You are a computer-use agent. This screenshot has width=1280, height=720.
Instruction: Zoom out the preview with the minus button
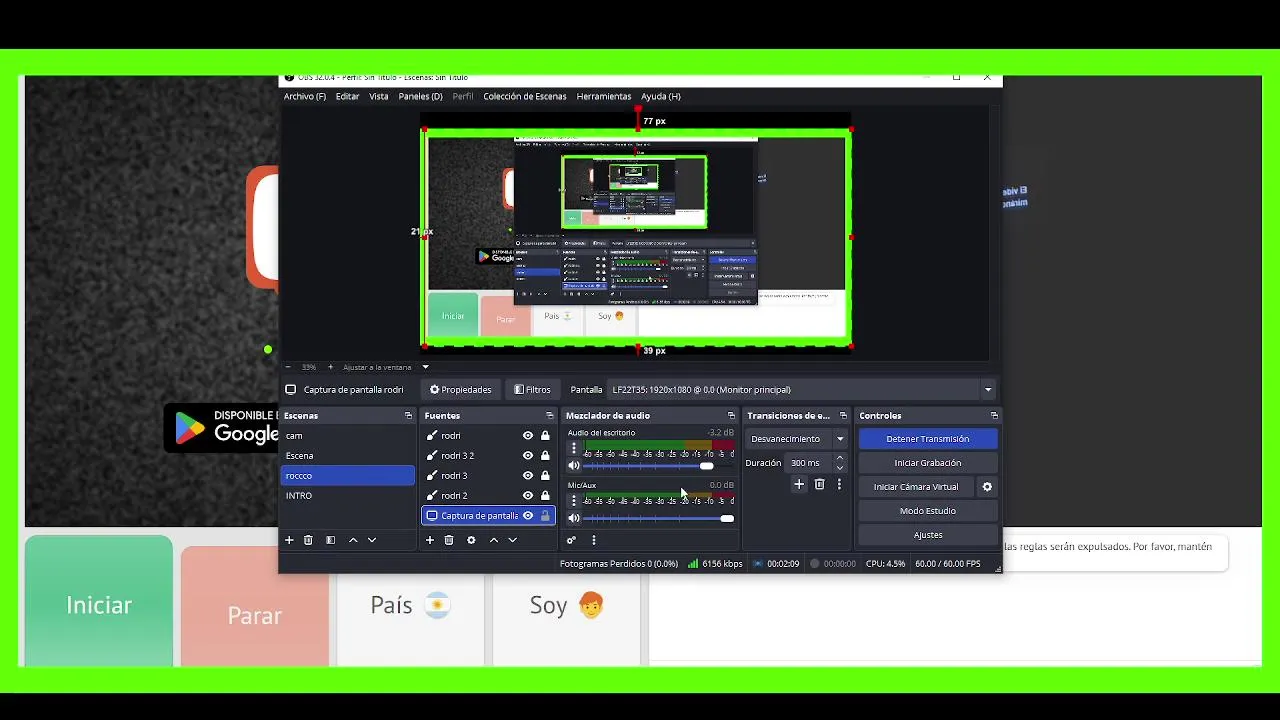tap(288, 367)
